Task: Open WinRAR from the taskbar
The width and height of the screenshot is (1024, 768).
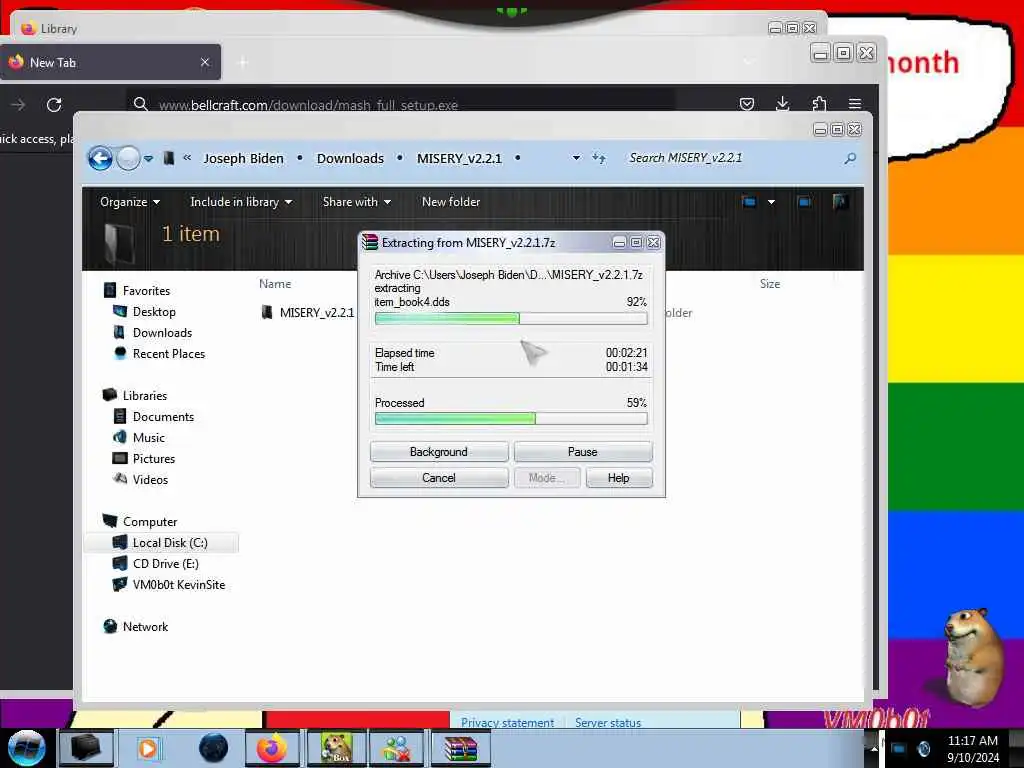Action: tap(461, 748)
